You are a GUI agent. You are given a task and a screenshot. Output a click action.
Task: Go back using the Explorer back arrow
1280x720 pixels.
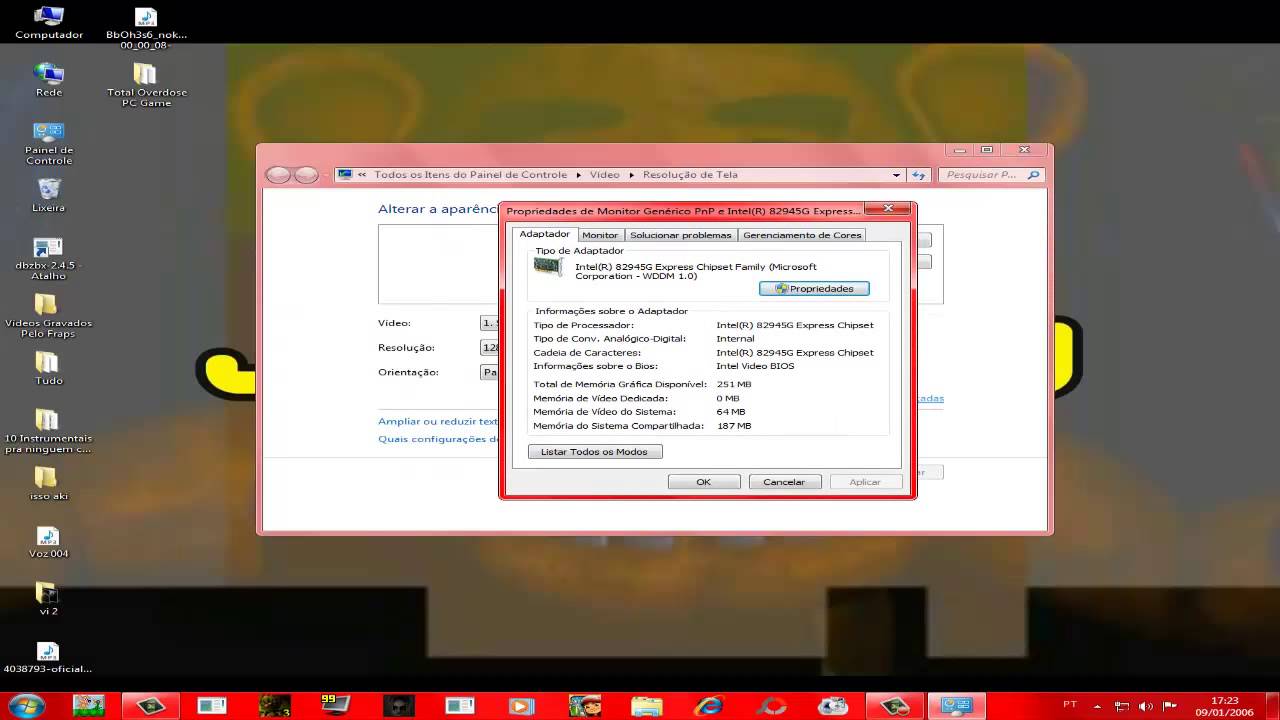tap(278, 175)
